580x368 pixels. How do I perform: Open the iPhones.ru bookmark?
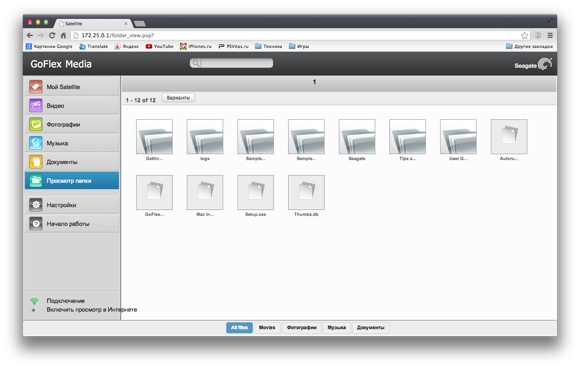tap(196, 46)
